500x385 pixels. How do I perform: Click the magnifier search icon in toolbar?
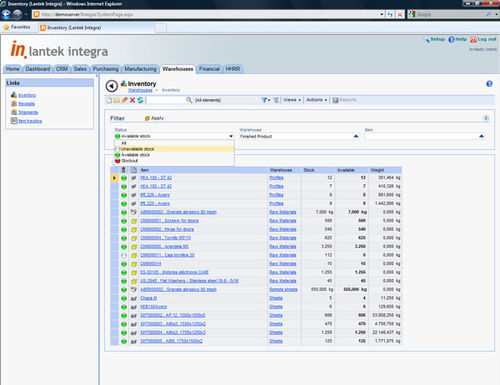click(189, 100)
